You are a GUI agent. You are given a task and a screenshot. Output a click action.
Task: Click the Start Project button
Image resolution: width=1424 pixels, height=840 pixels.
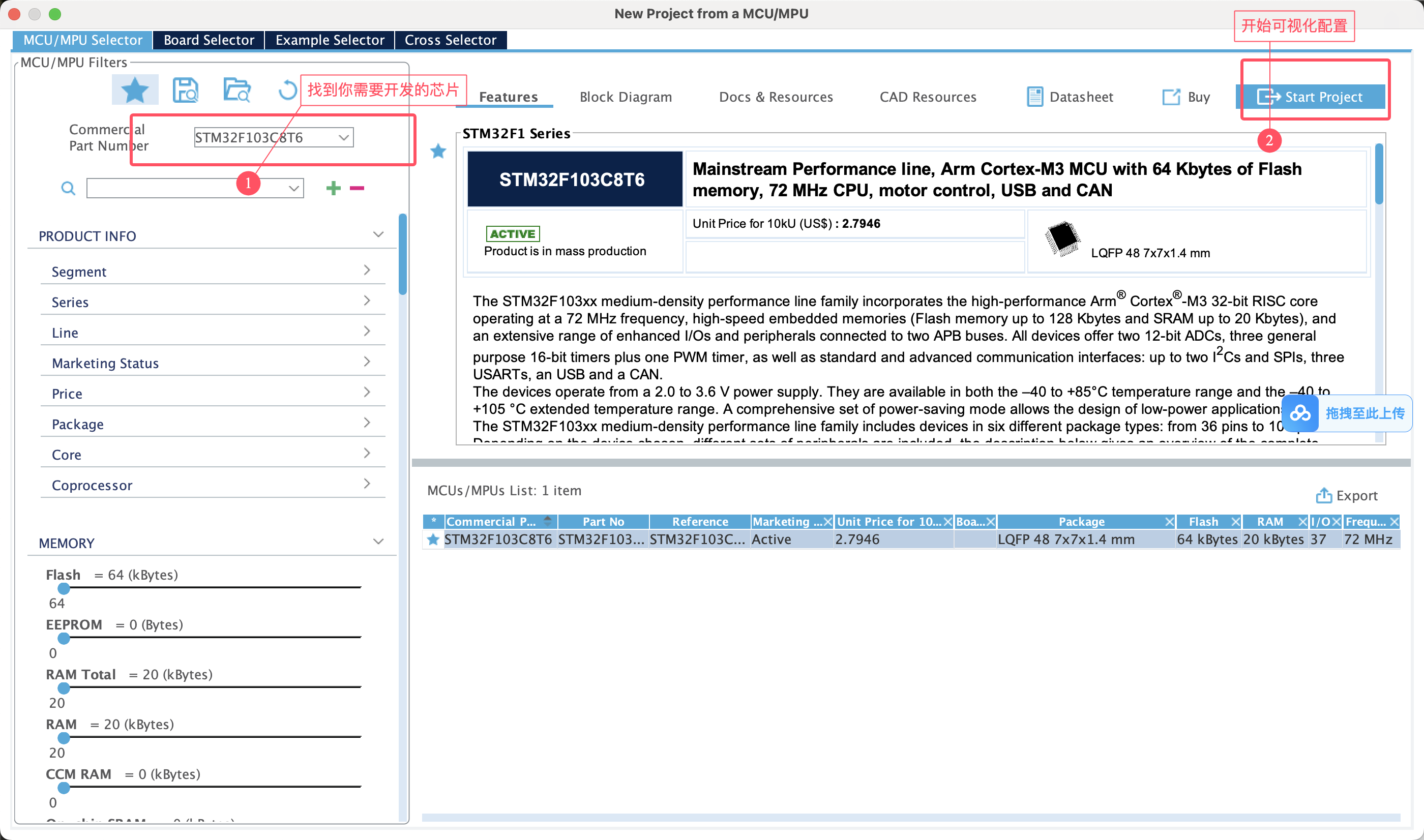click(1310, 97)
